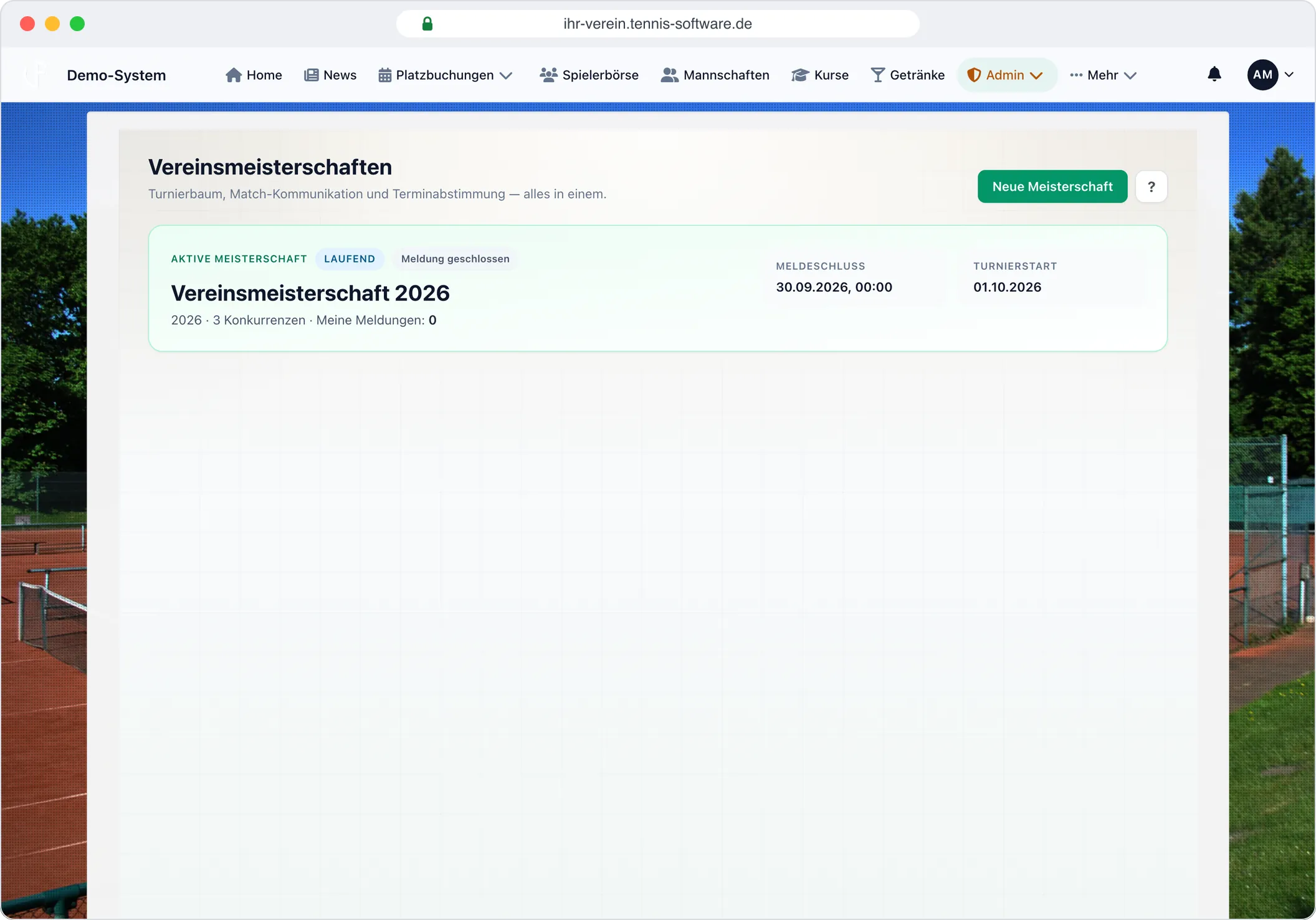Click the Vereinsmeisterschaften page heading

[x=270, y=167]
